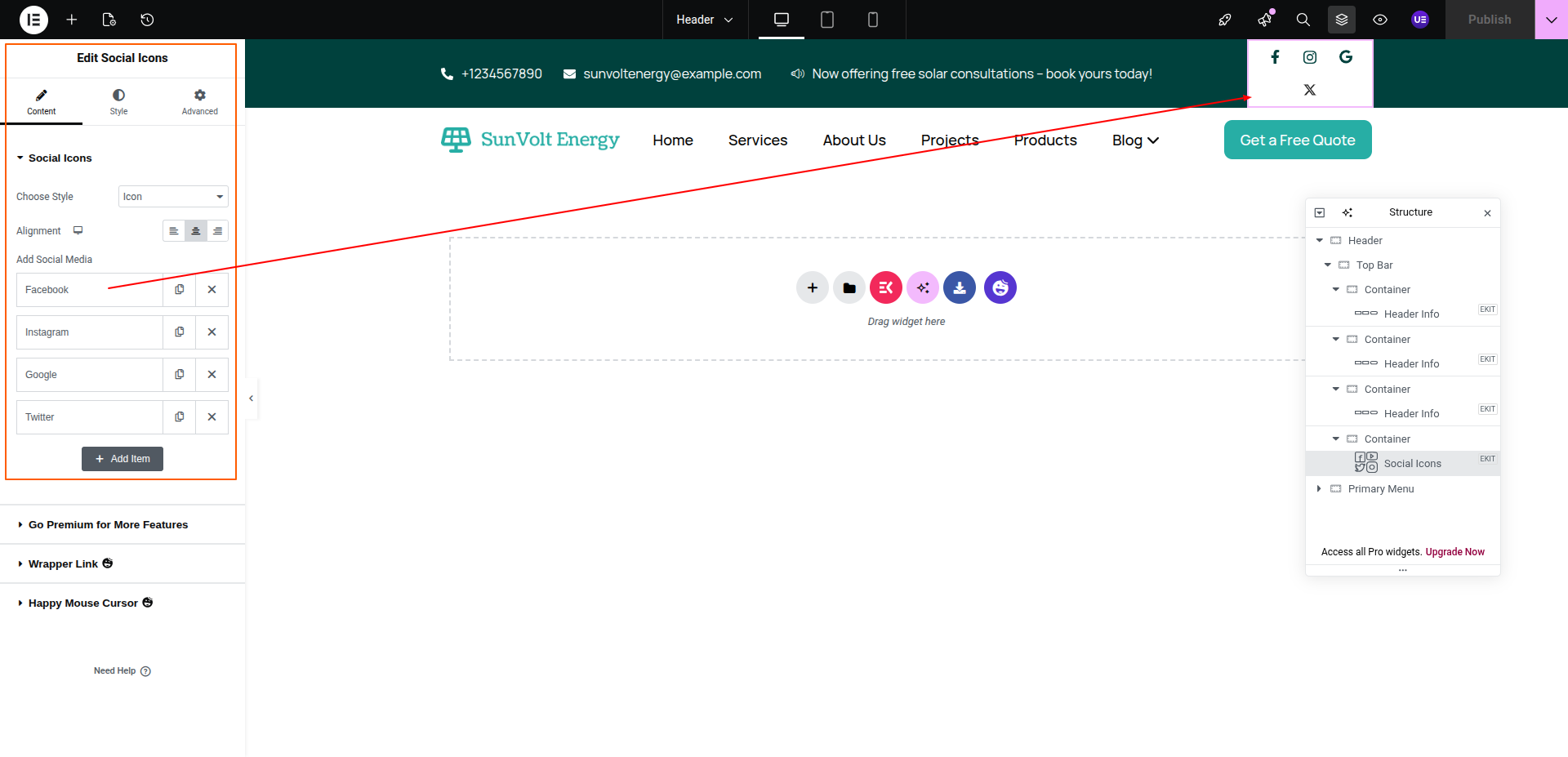
Task: Click the Upgrade Now link
Action: coord(1454,552)
